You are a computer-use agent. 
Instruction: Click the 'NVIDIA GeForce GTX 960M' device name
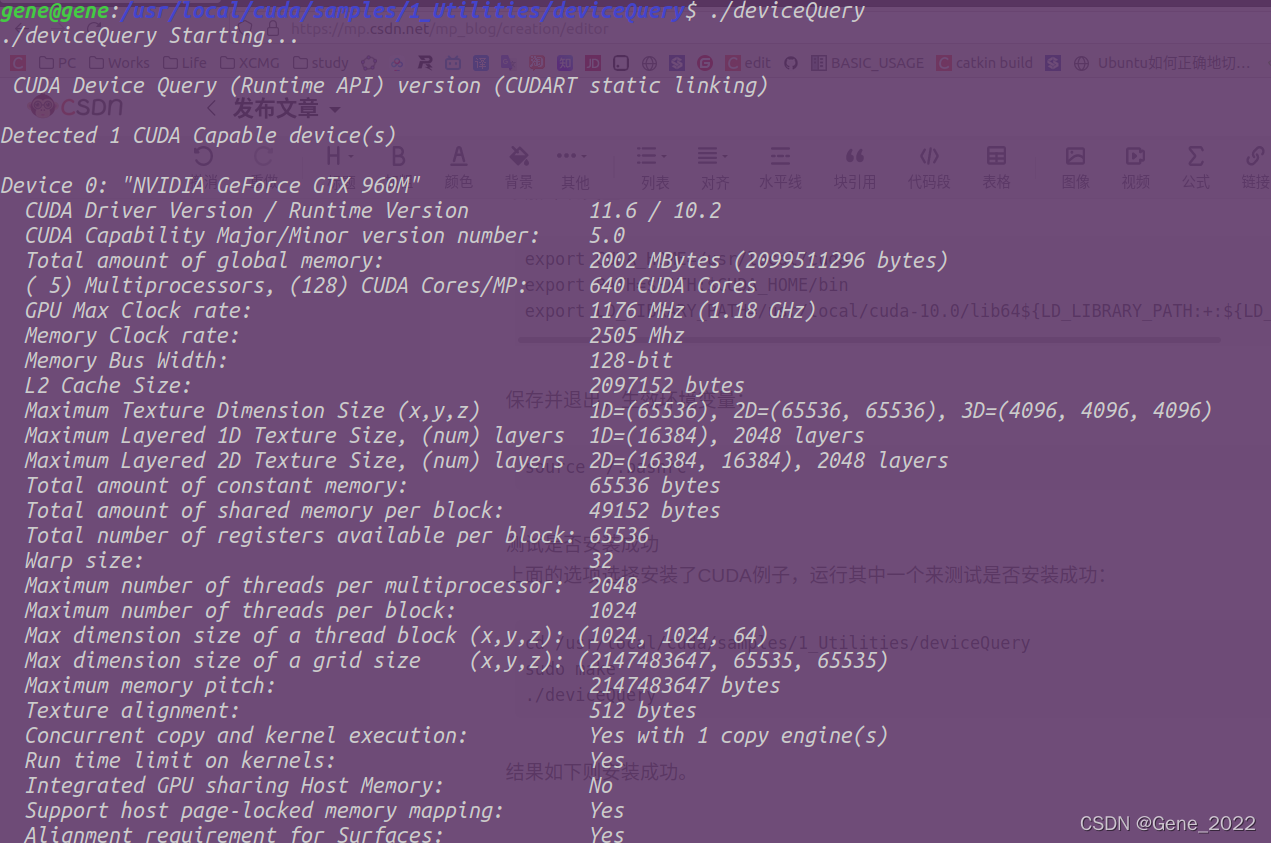271,185
